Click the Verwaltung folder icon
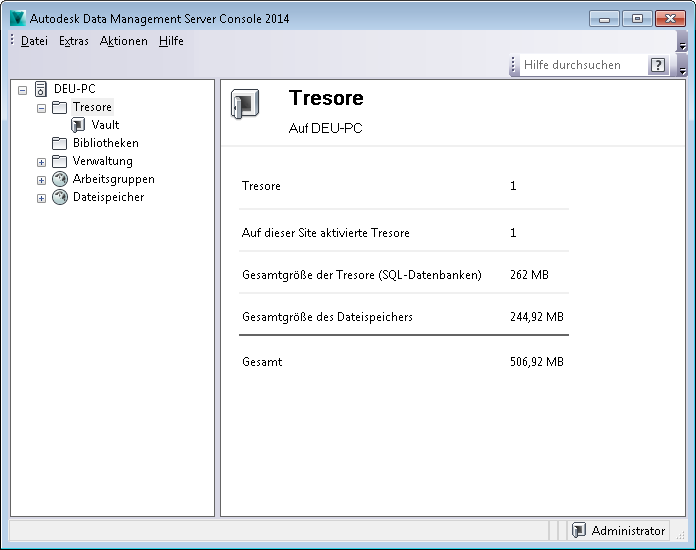 [x=59, y=161]
